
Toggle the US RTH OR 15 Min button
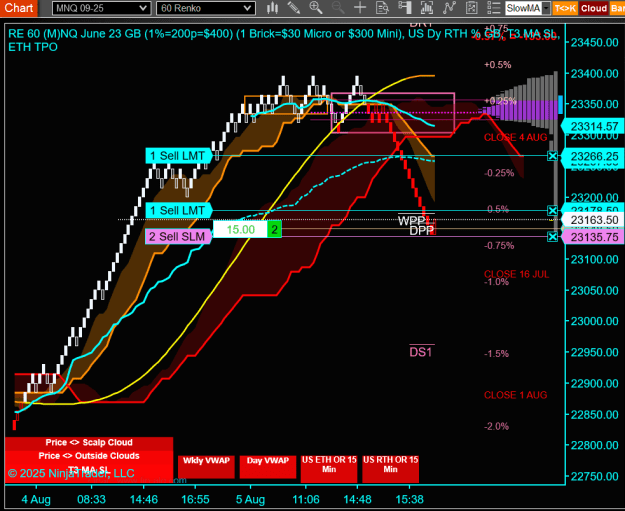(x=390, y=469)
